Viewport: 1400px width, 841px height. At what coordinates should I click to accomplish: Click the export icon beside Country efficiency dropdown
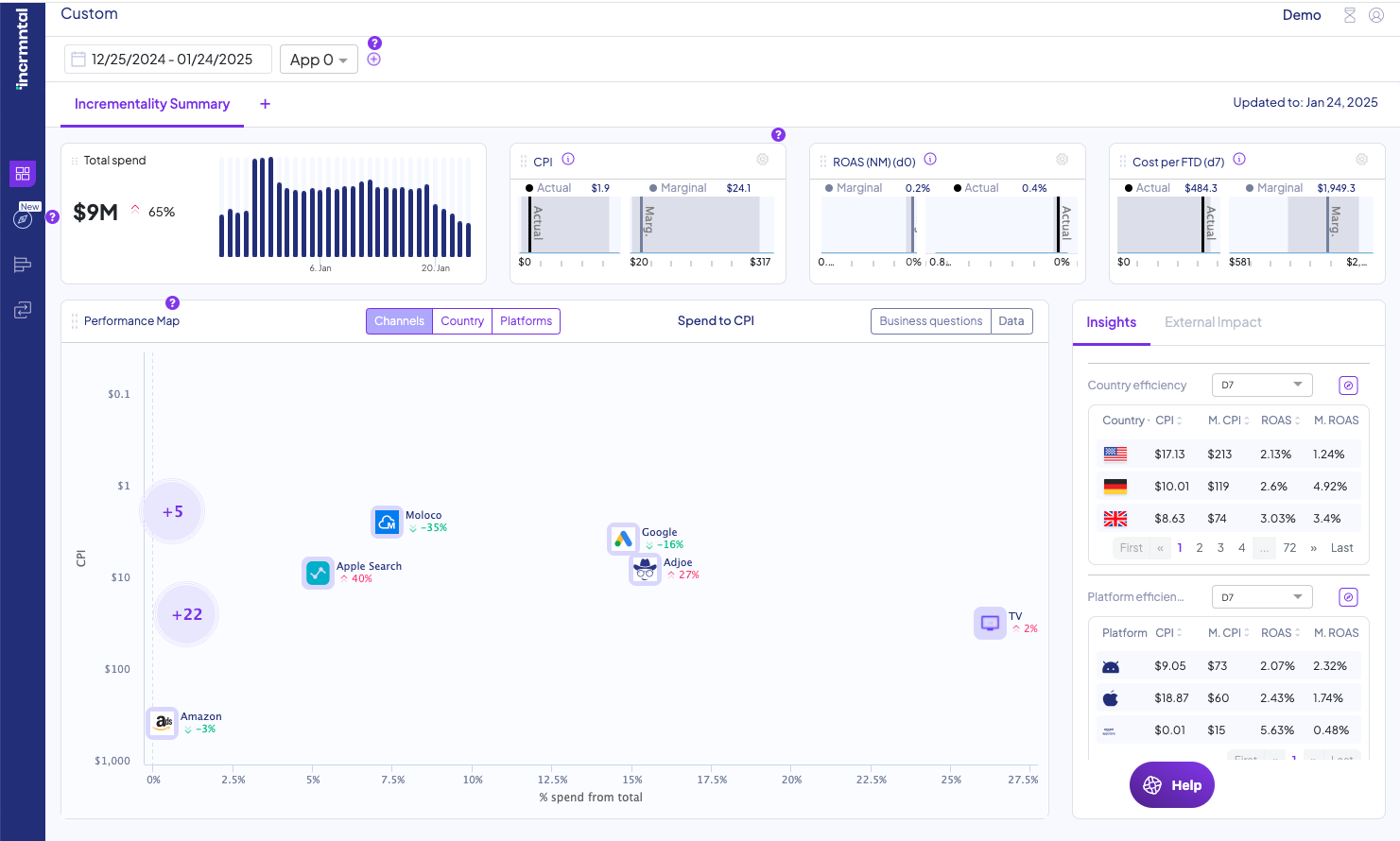click(x=1348, y=385)
